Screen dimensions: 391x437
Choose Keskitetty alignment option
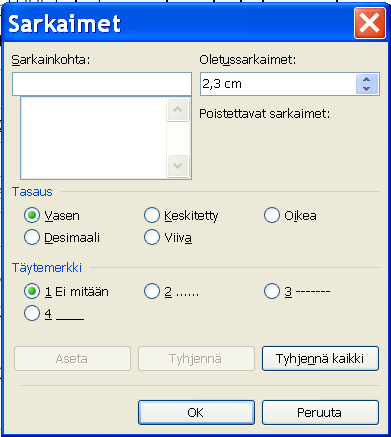[x=152, y=215]
